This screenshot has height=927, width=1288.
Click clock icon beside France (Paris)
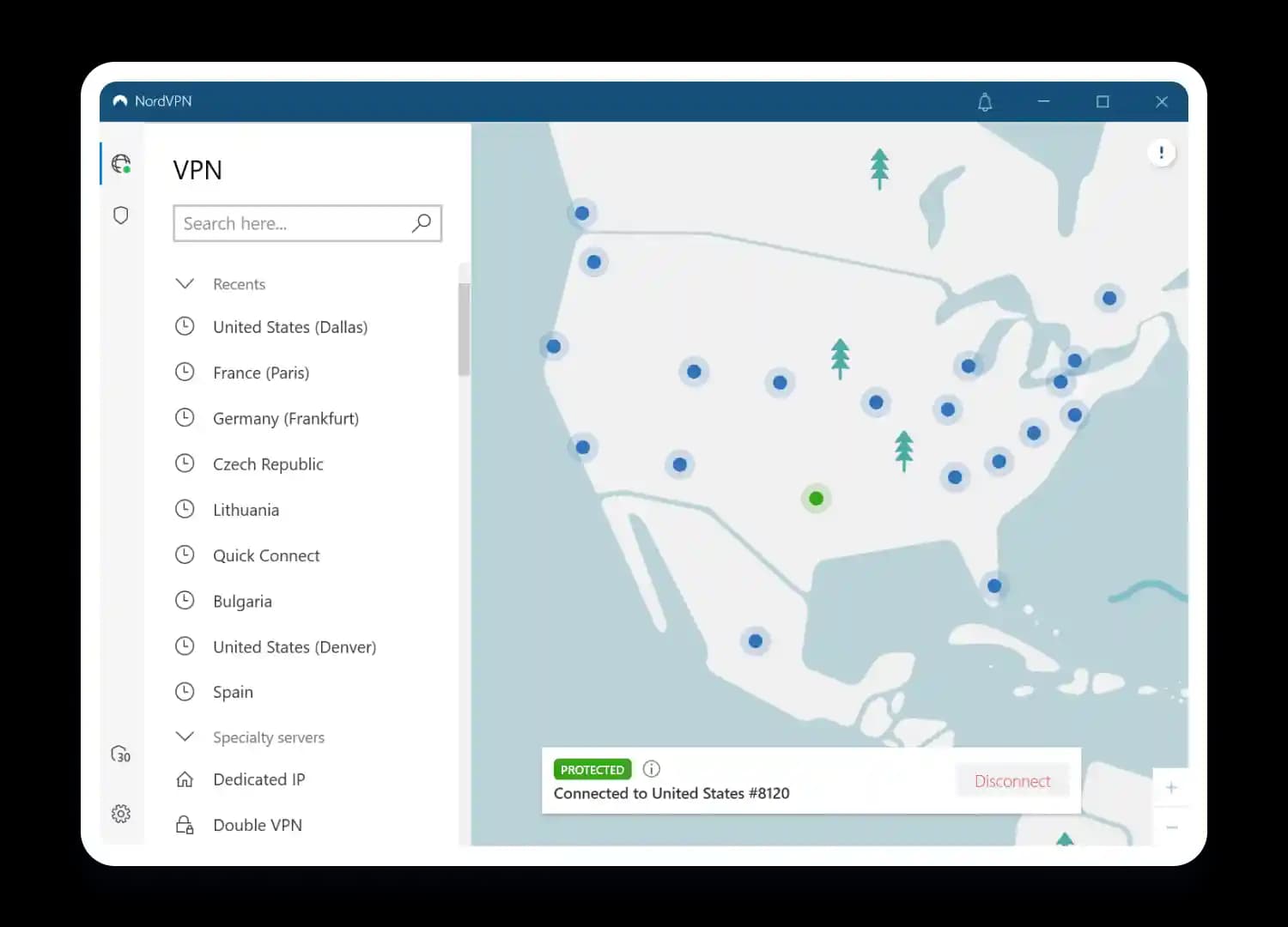coord(185,372)
